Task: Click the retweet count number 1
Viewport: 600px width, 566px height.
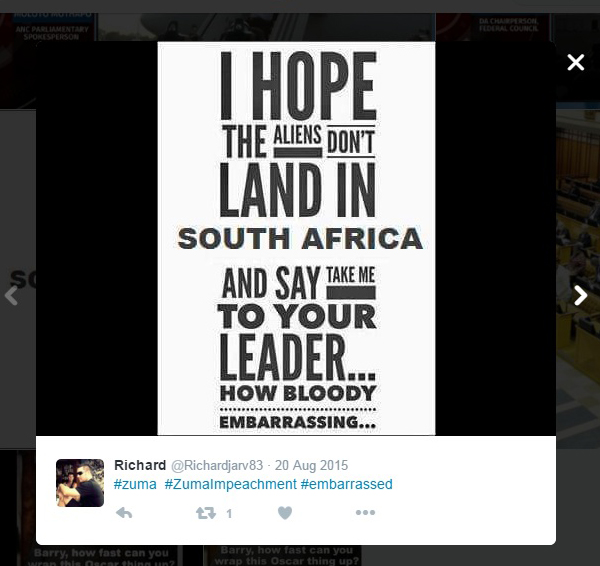Action: pyautogui.click(x=229, y=513)
